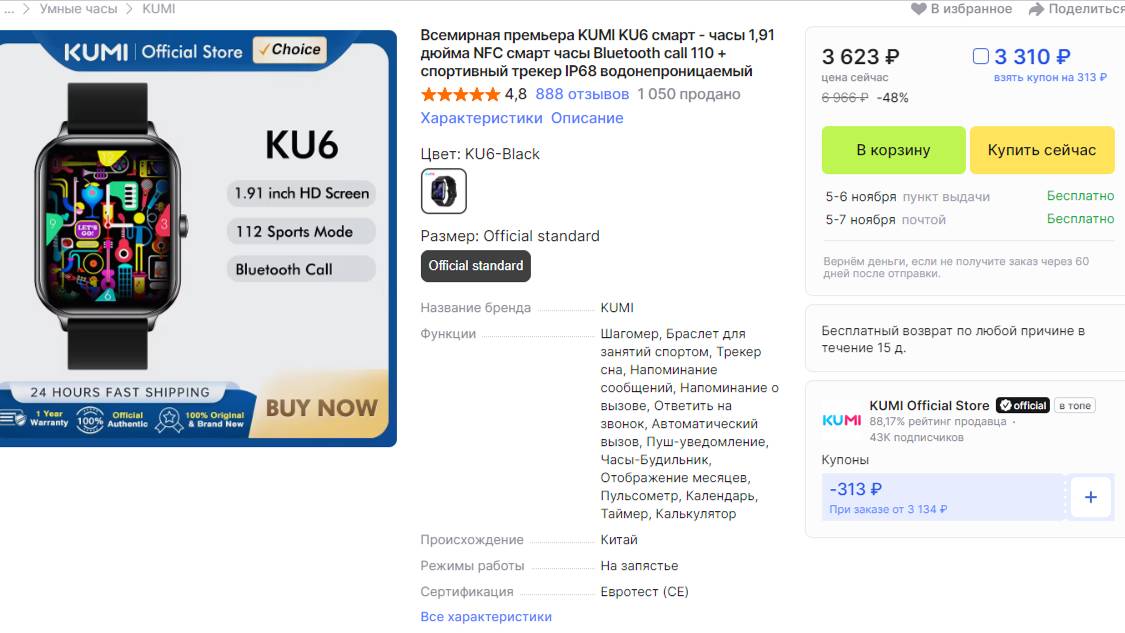Open the 888 отзывов reviews link

point(582,94)
